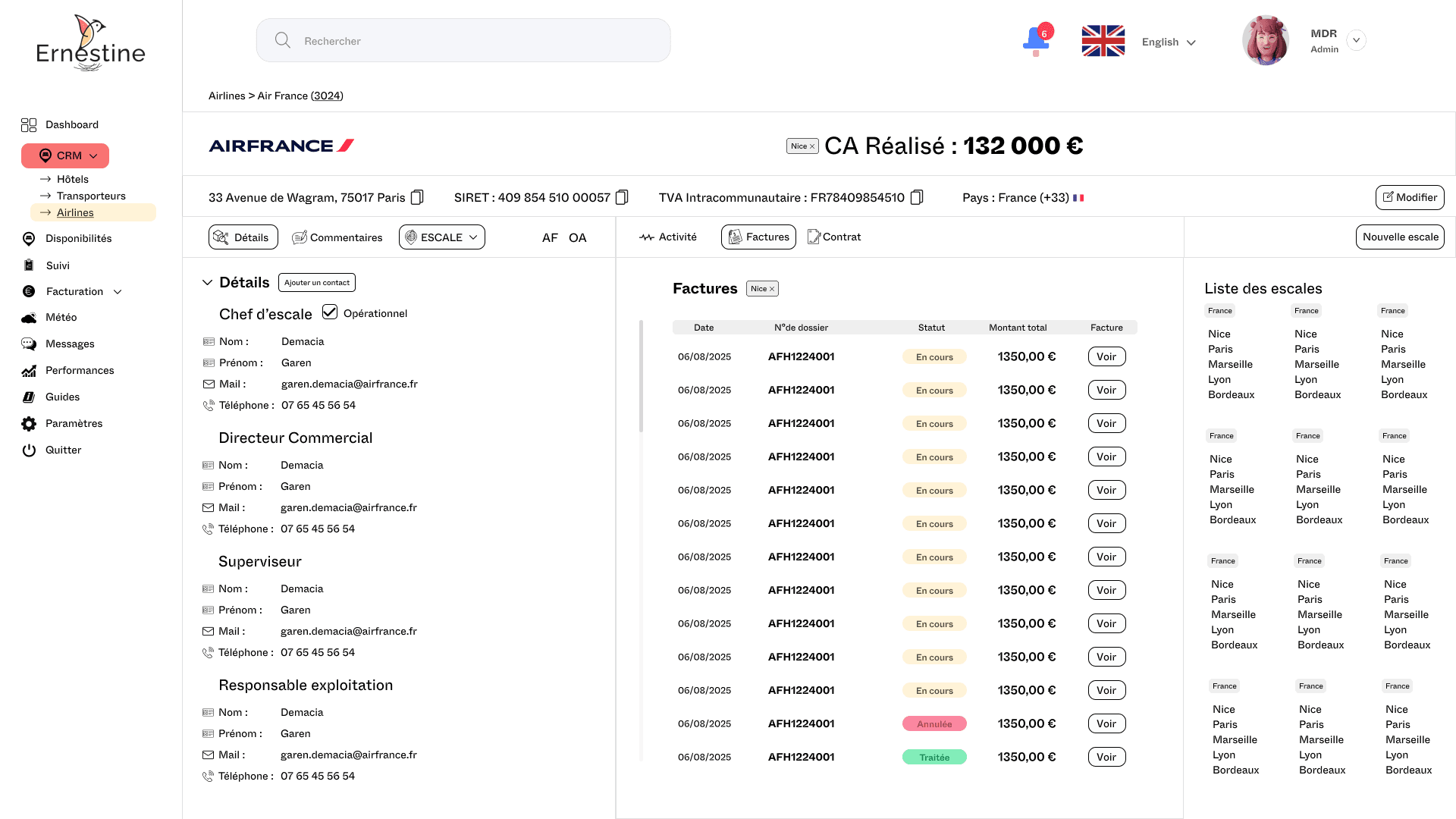This screenshot has height=819, width=1456.
Task: Open the ESCALE dropdown
Action: [442, 237]
